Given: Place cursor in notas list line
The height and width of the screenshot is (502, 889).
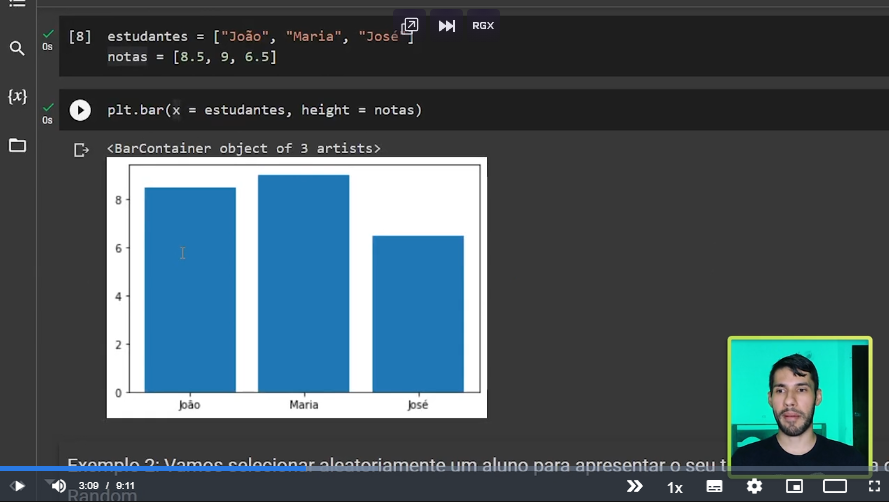Looking at the screenshot, I should [x=192, y=57].
